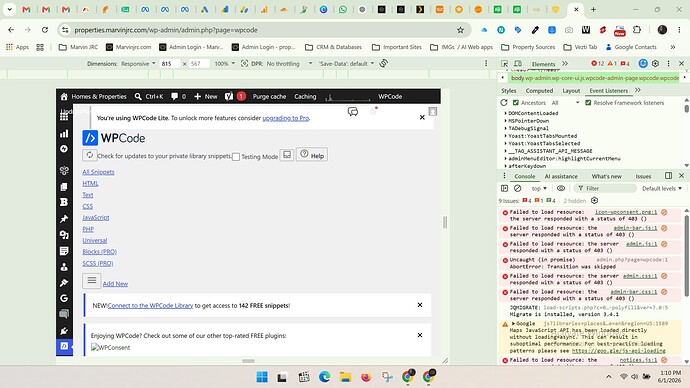Open the analytics bar chart sidebar icon
690x388 pixels.
tap(64, 134)
